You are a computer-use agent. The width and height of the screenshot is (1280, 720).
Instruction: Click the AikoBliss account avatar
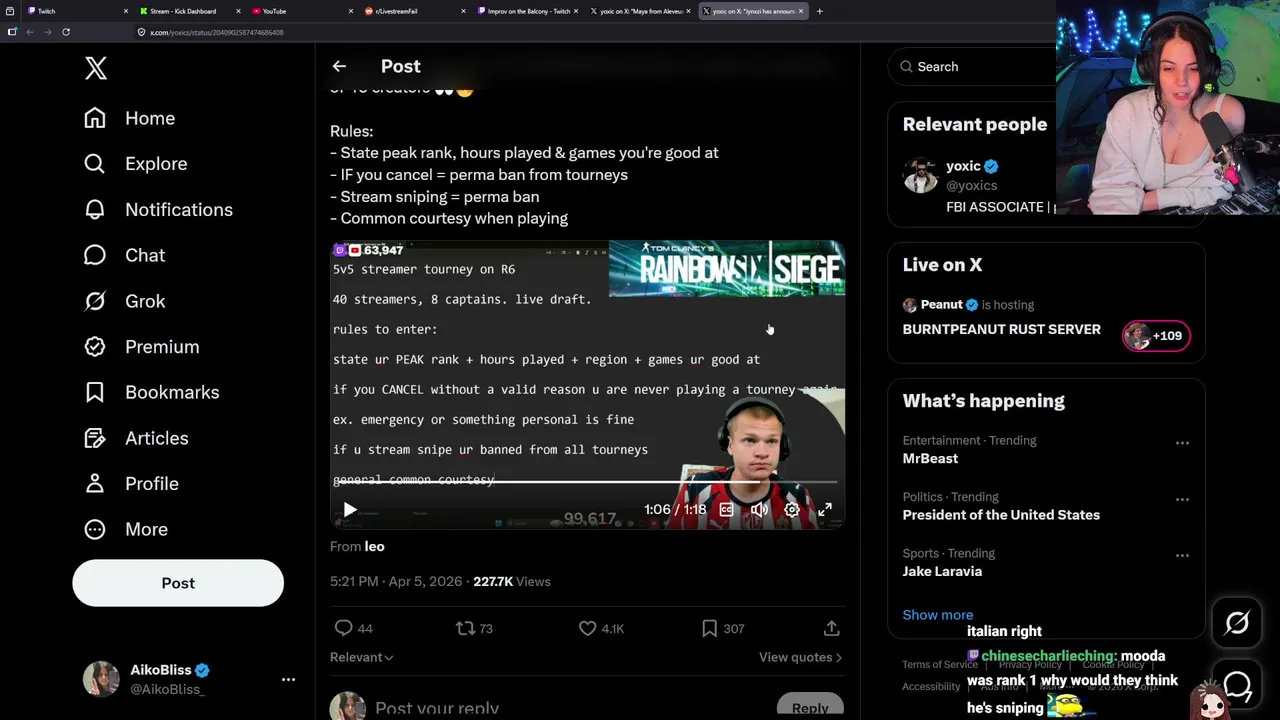(100, 679)
